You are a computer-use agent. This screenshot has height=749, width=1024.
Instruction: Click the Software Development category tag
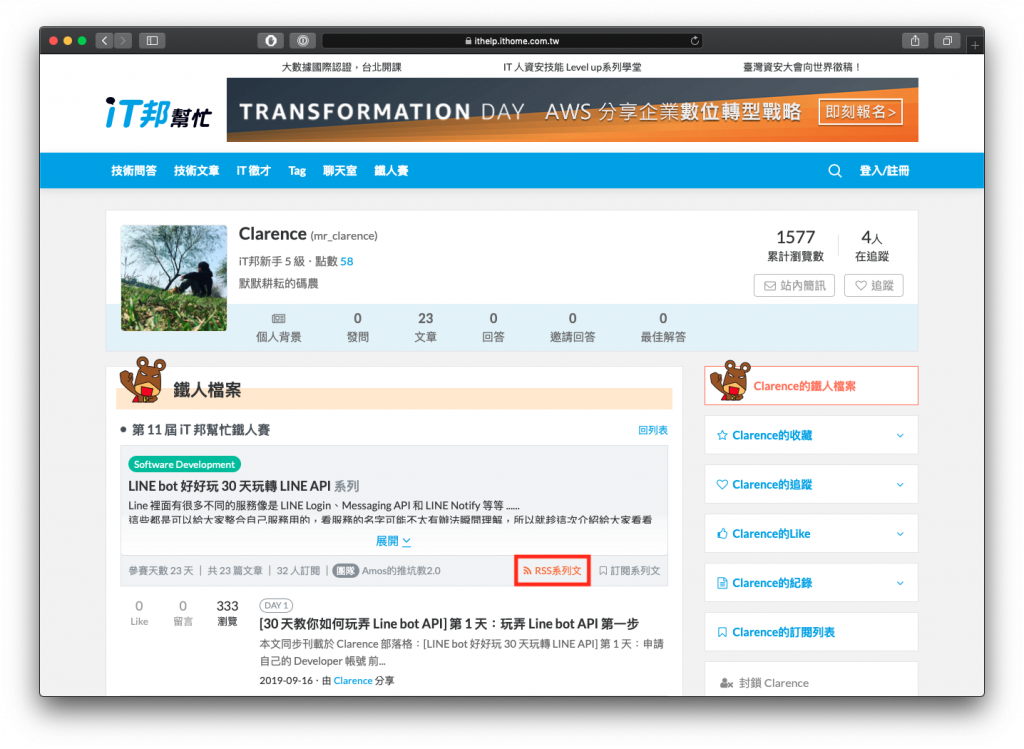tap(184, 464)
